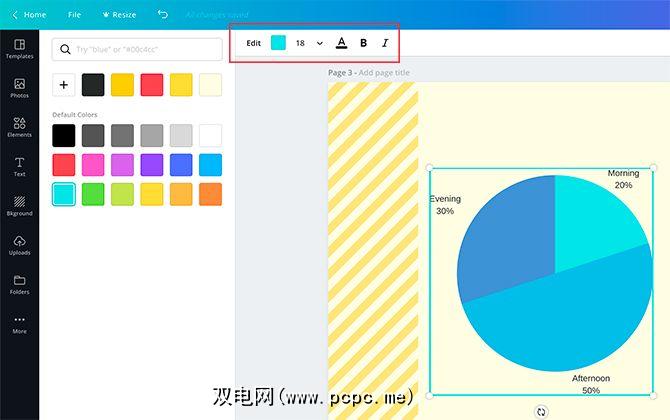670x420 pixels.
Task: Open the Bkground panel in sidebar
Action: [19, 206]
